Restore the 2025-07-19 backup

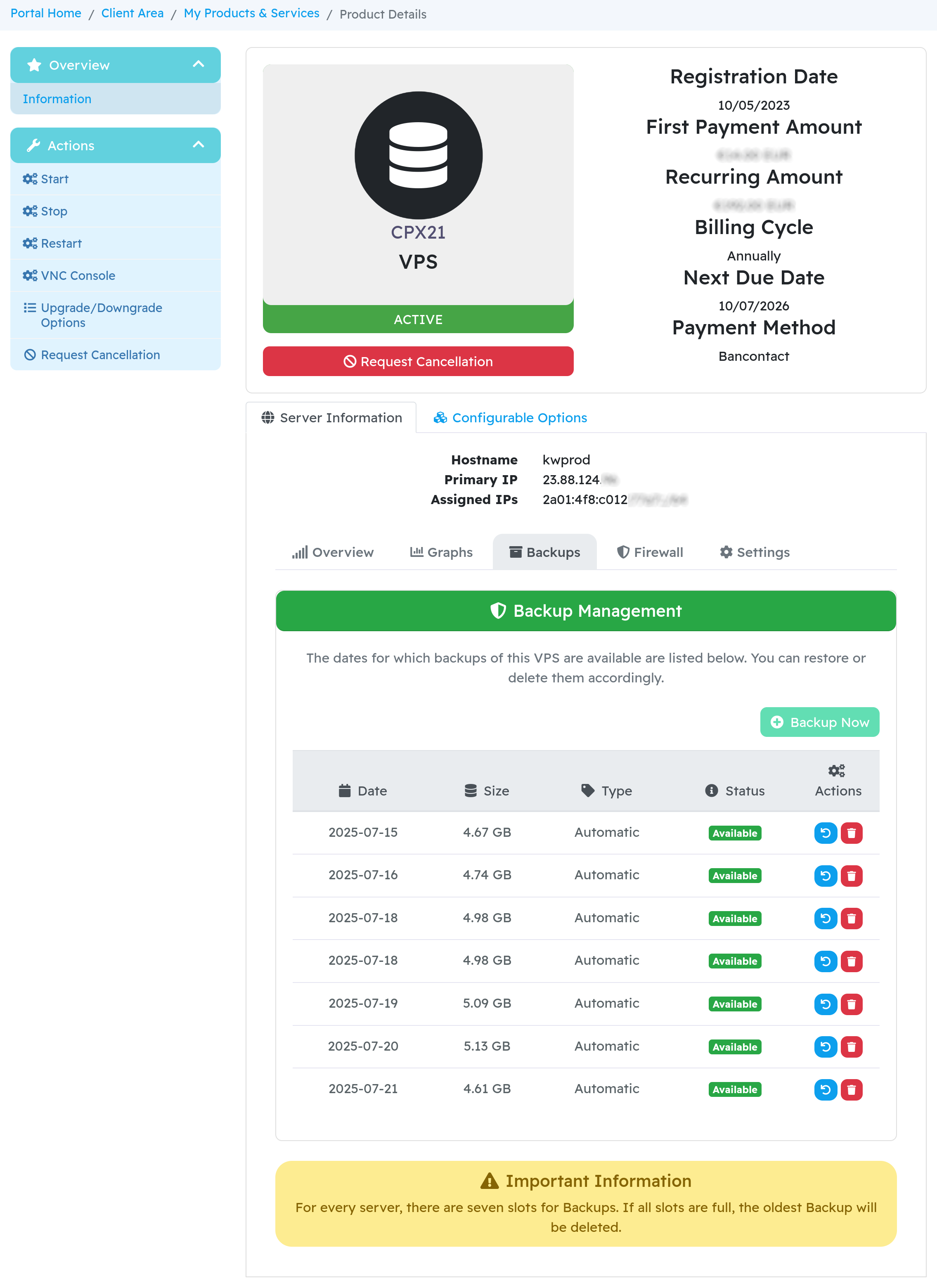pyautogui.click(x=825, y=1004)
